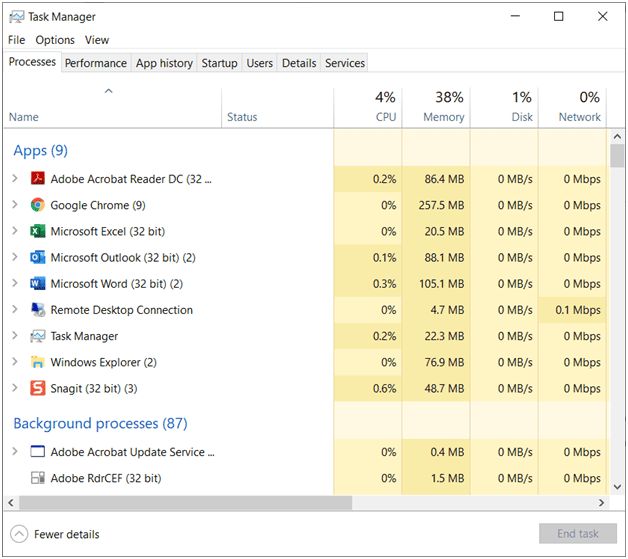Sort by the Name column header
Screen dimensions: 628x559
(x=113, y=108)
